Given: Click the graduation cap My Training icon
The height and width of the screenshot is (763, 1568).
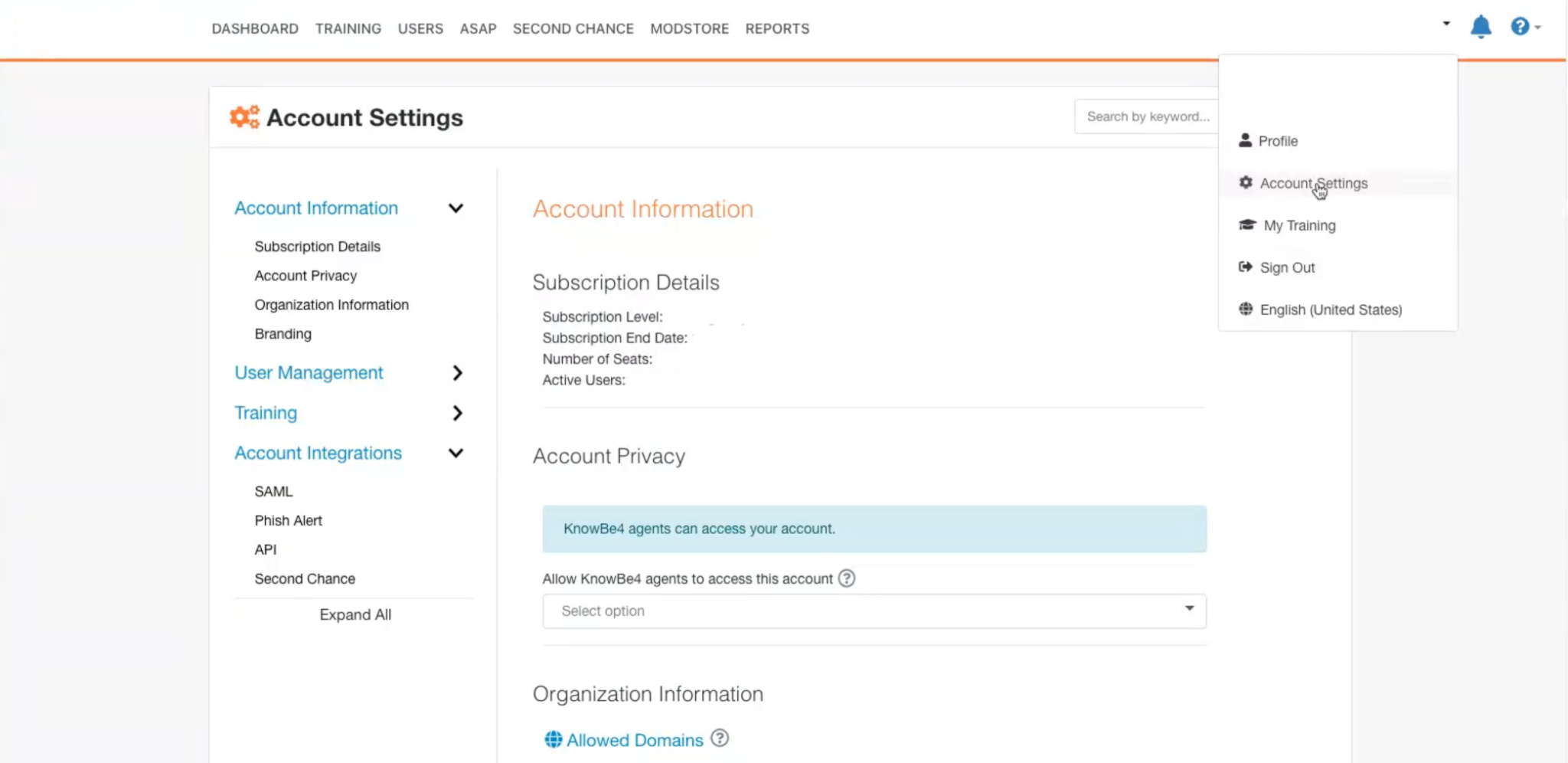Looking at the screenshot, I should pos(1247,224).
